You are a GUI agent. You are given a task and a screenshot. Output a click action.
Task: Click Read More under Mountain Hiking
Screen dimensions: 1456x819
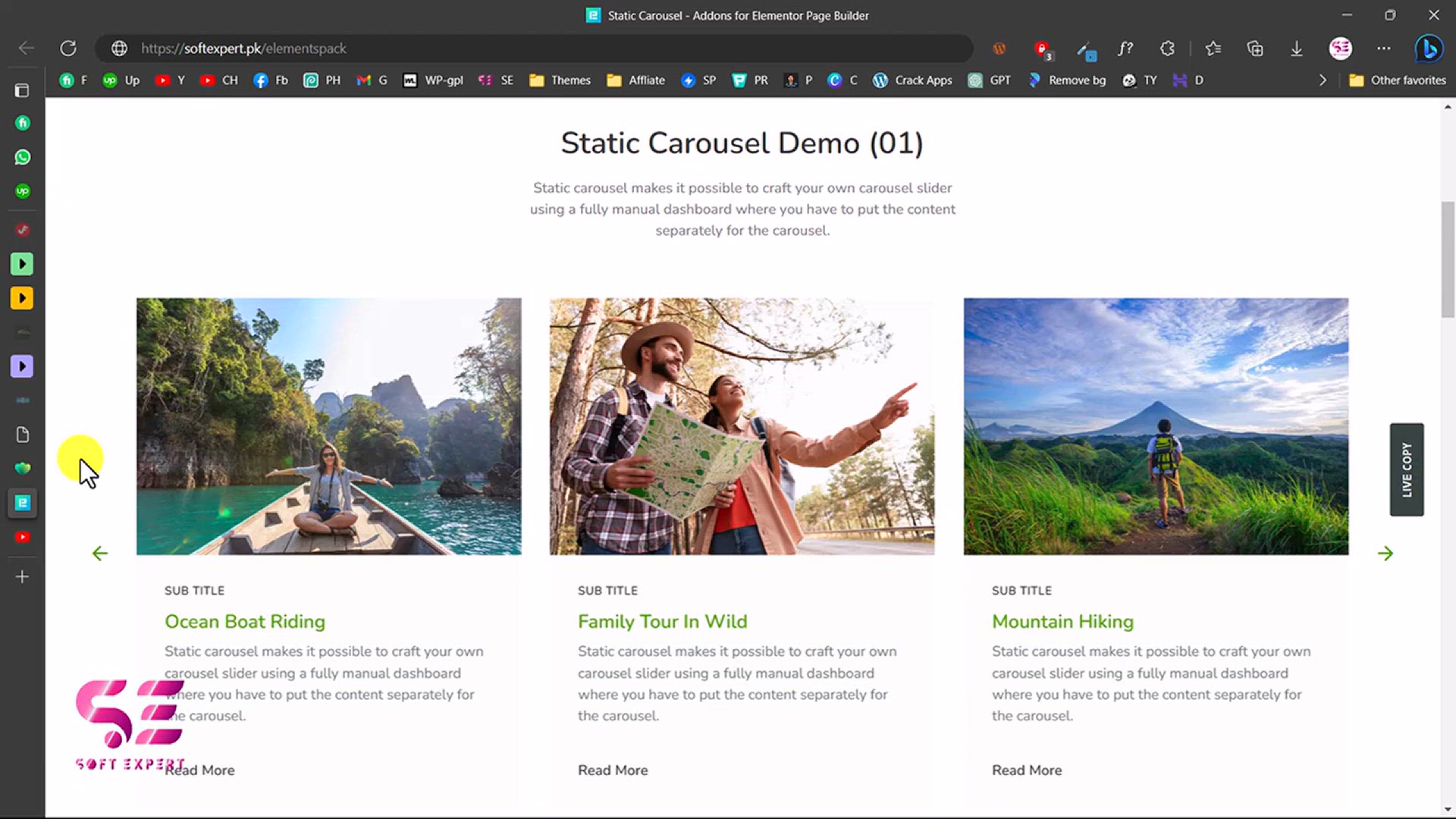point(1027,770)
